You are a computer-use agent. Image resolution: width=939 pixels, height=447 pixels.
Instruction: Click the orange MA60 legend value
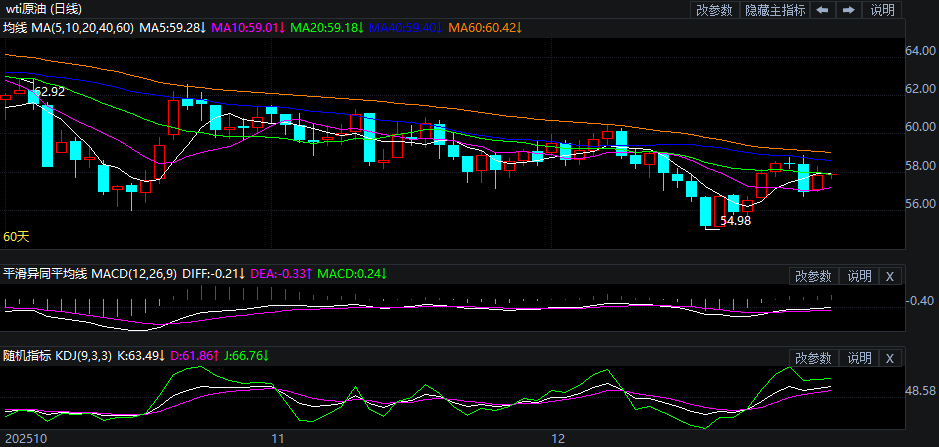485,27
